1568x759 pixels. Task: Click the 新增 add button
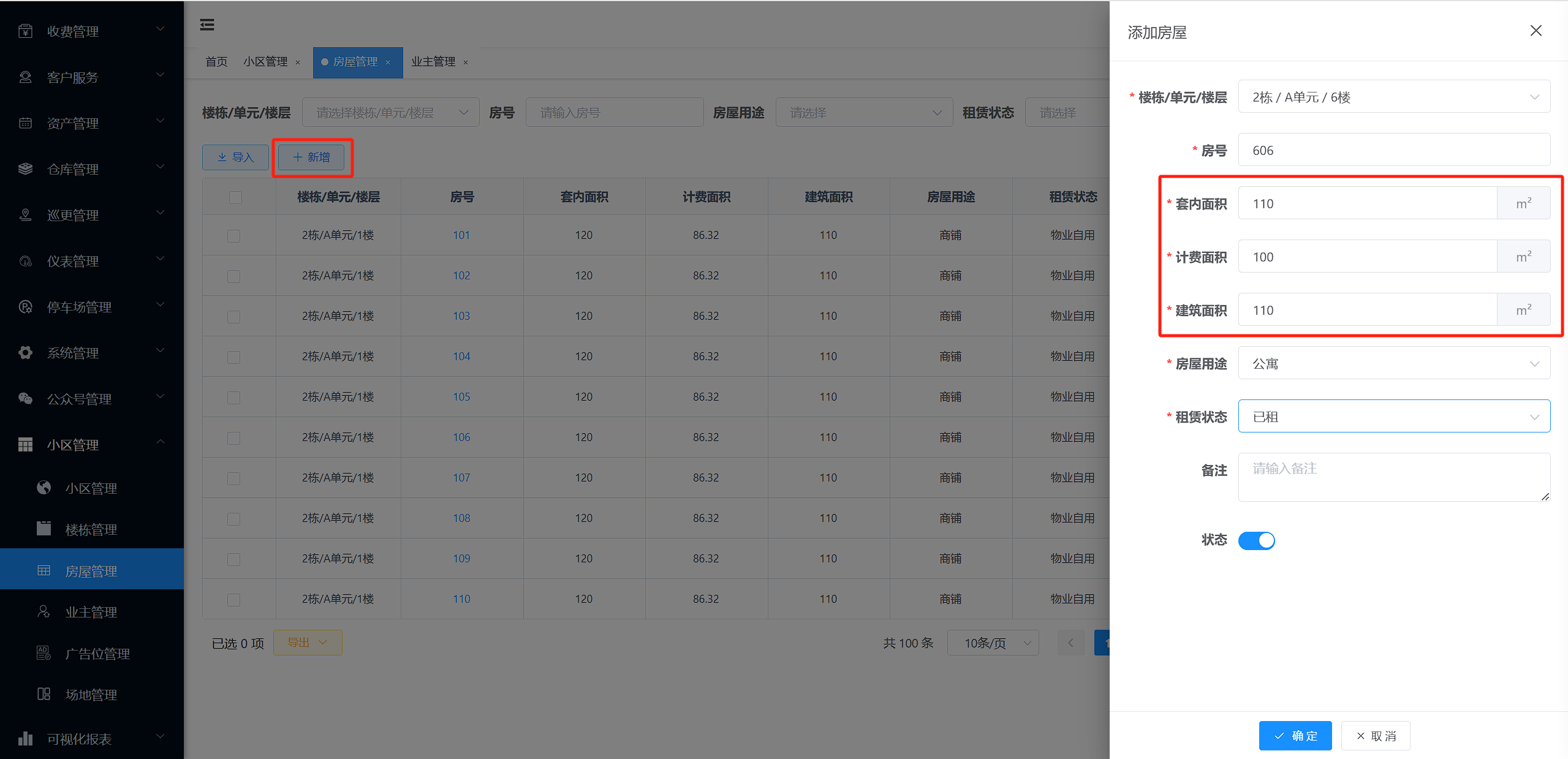click(x=311, y=157)
